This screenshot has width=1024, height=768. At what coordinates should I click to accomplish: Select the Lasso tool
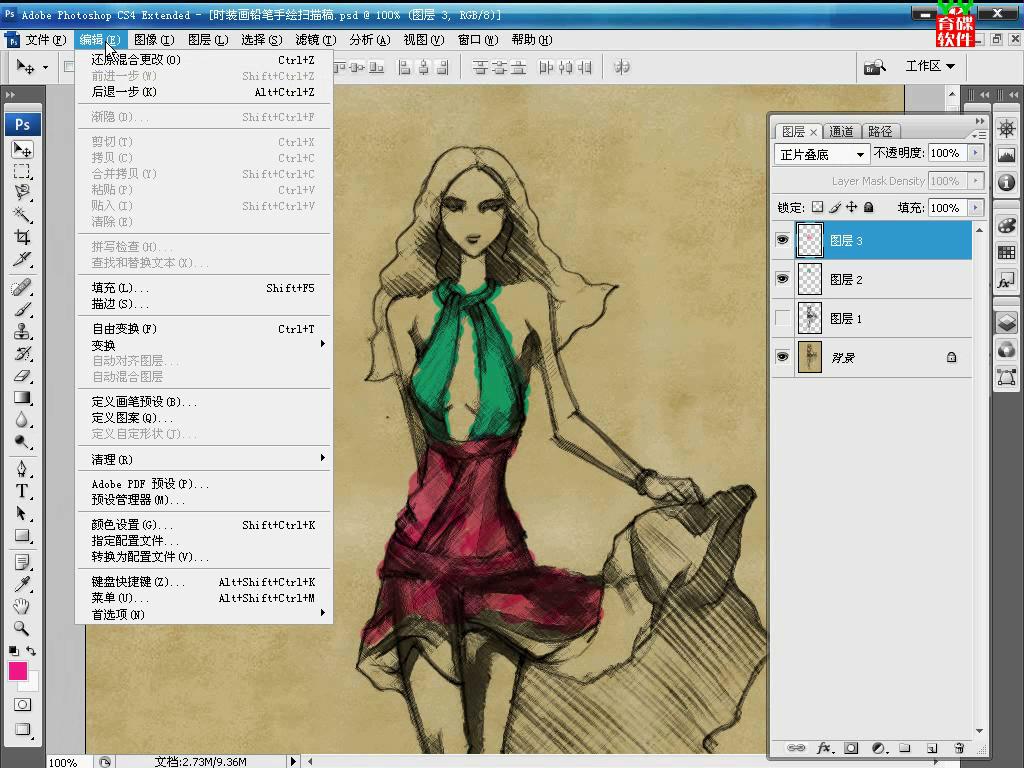[22, 193]
